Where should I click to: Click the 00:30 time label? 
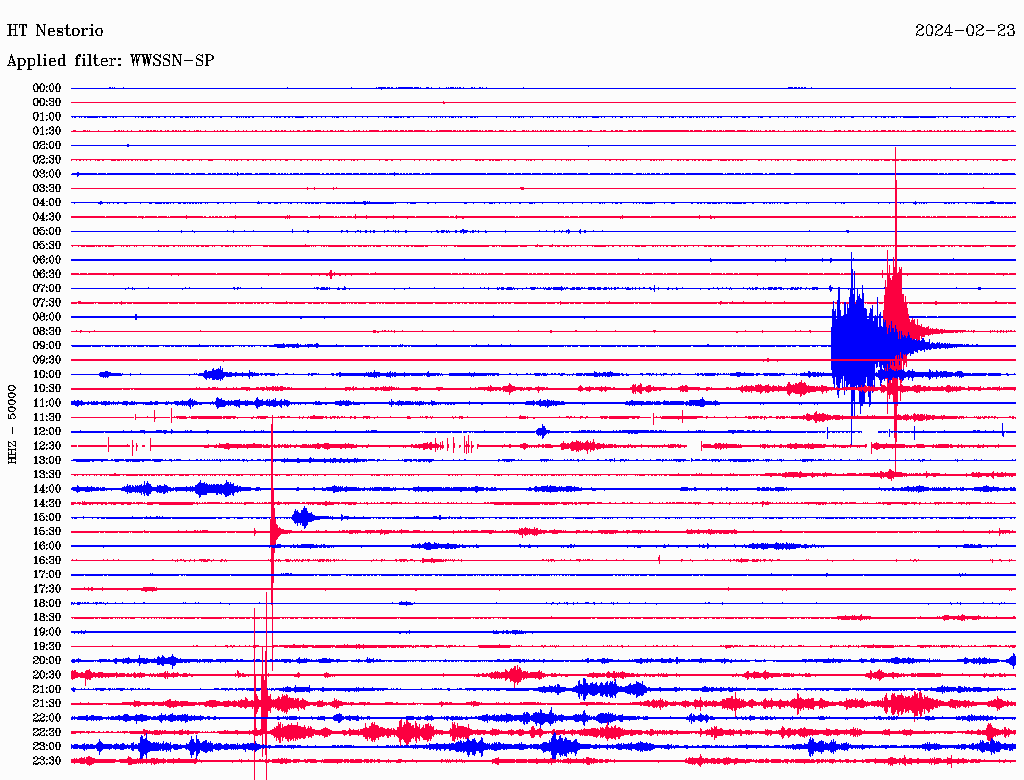coord(47,103)
